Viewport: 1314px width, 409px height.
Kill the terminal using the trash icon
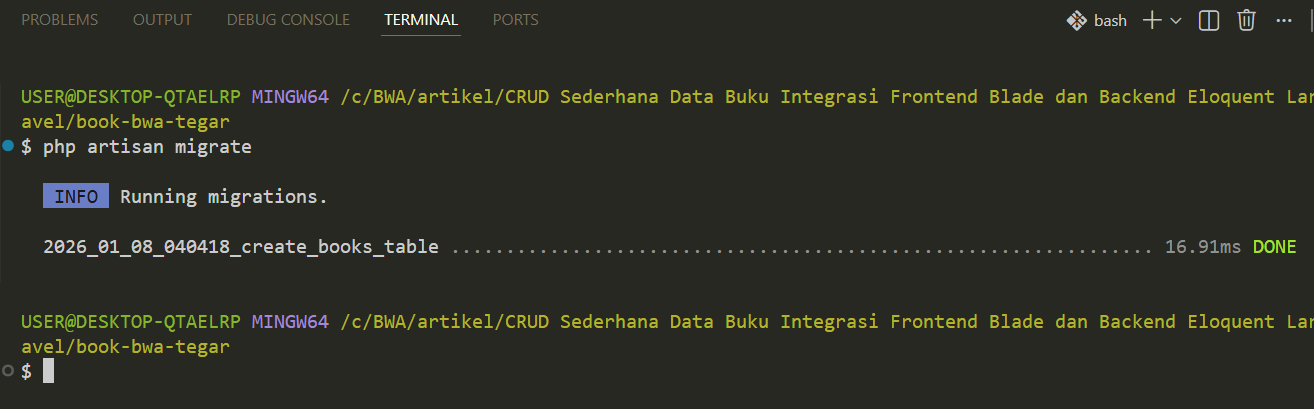[1246, 20]
